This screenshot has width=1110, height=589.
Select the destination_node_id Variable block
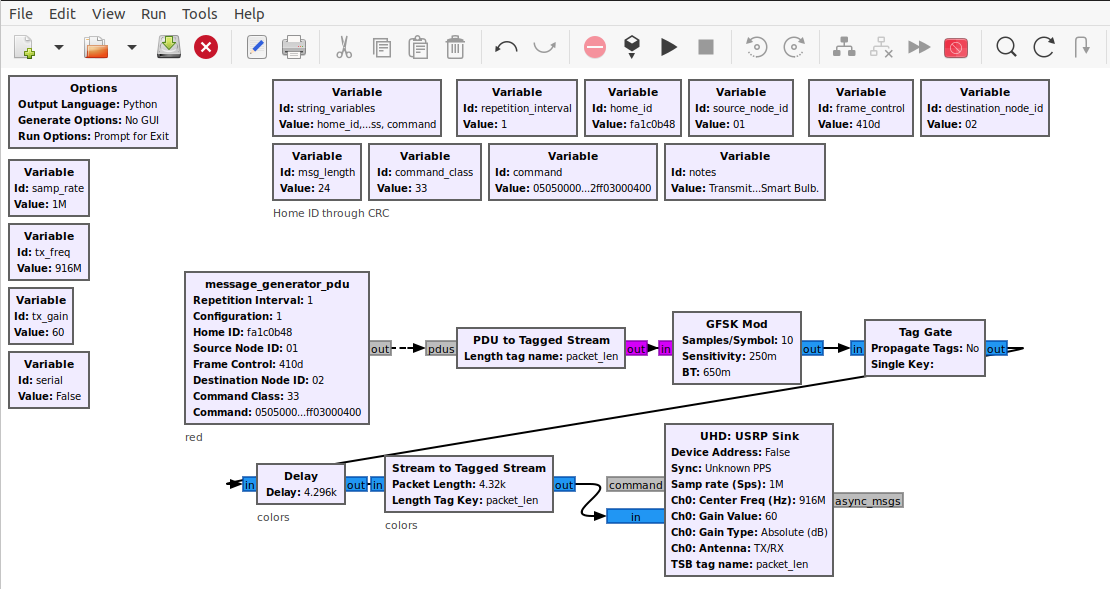coord(985,108)
